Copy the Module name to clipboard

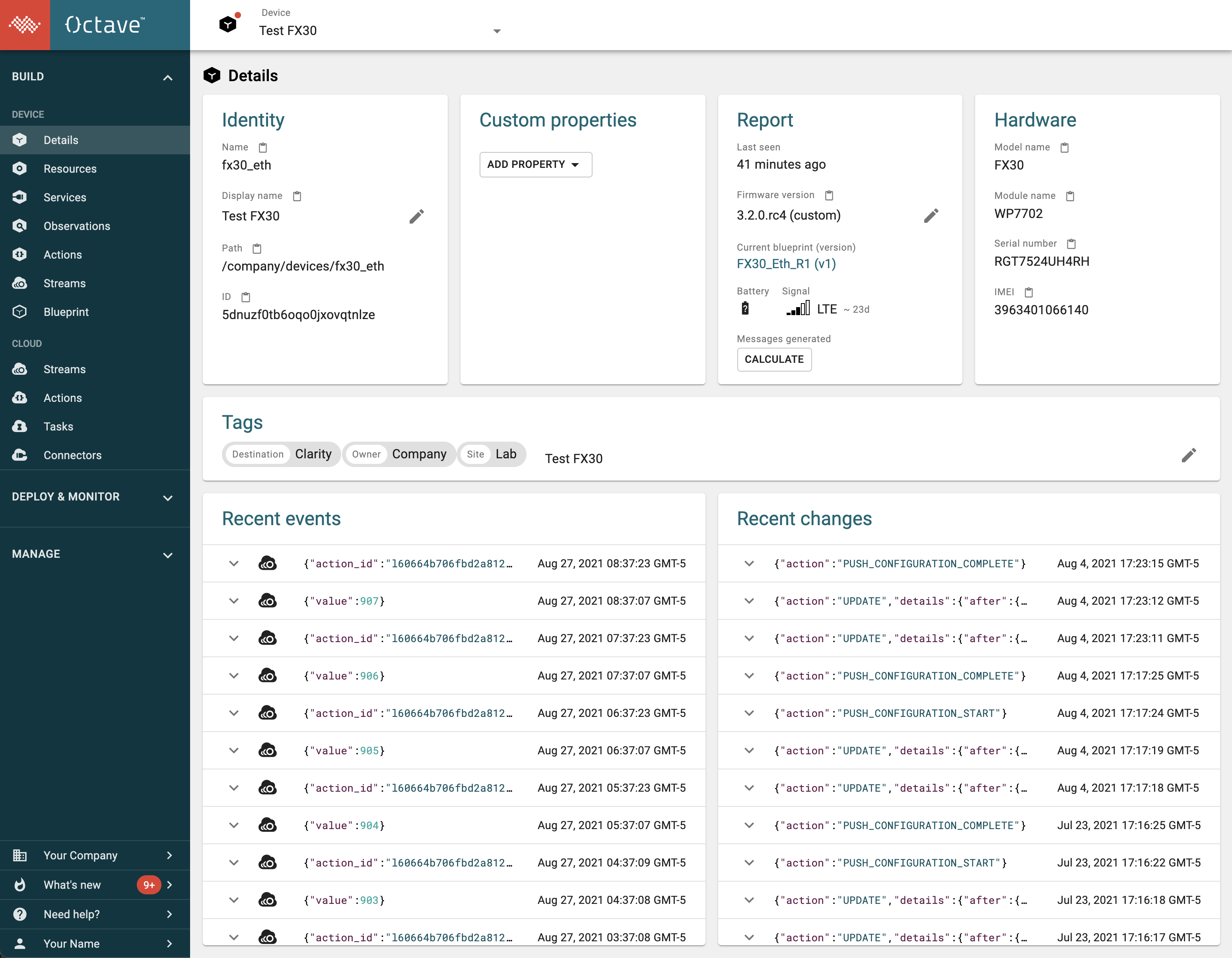pyautogui.click(x=1070, y=196)
